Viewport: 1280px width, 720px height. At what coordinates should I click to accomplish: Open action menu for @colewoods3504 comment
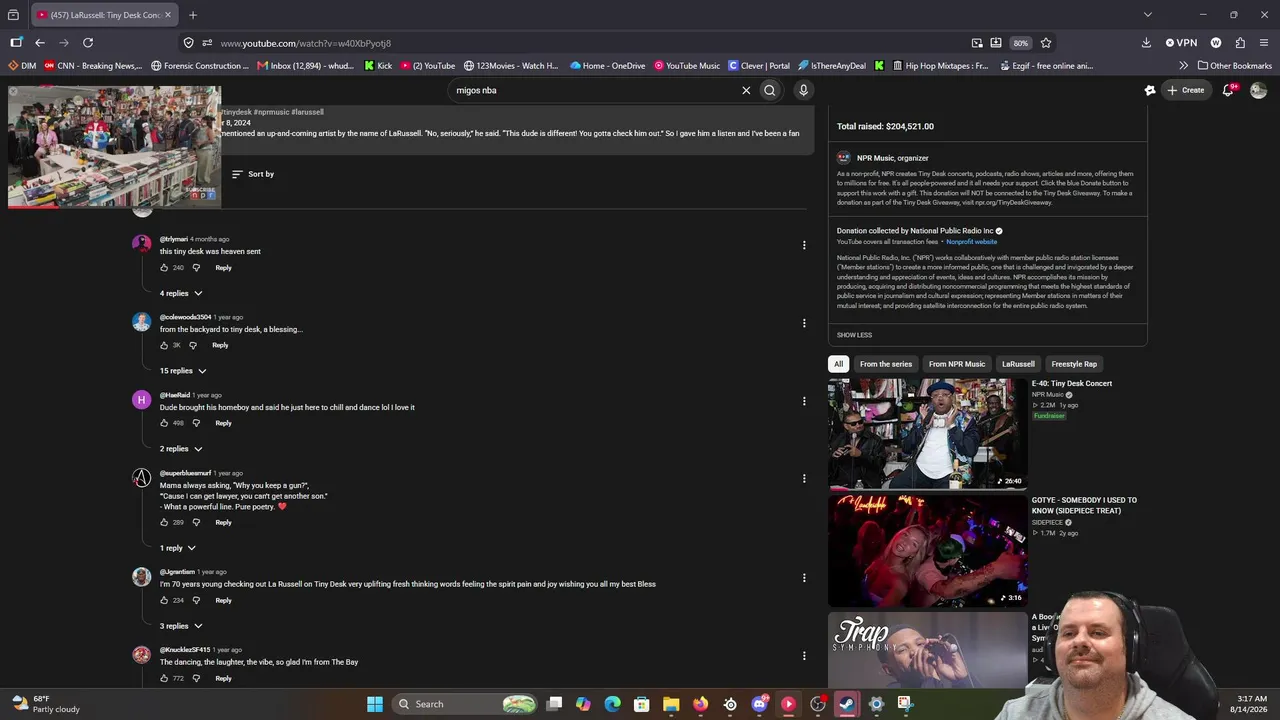tap(804, 323)
